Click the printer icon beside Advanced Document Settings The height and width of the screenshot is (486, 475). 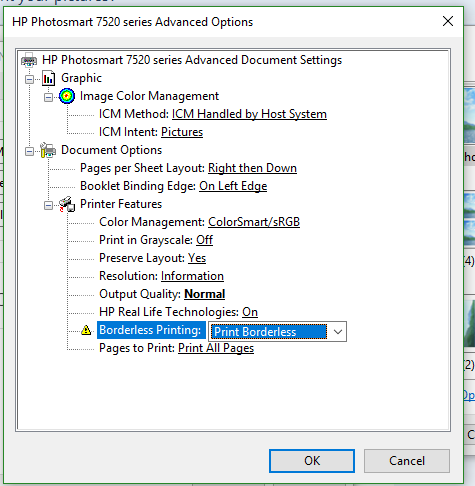(29, 60)
